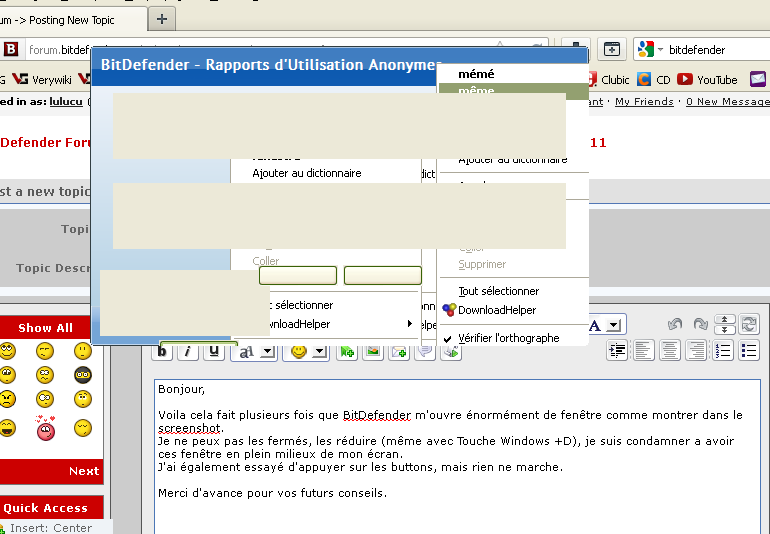Click the editor resize up/down arrows control
Viewport: 770px width, 534px height.
724,324
